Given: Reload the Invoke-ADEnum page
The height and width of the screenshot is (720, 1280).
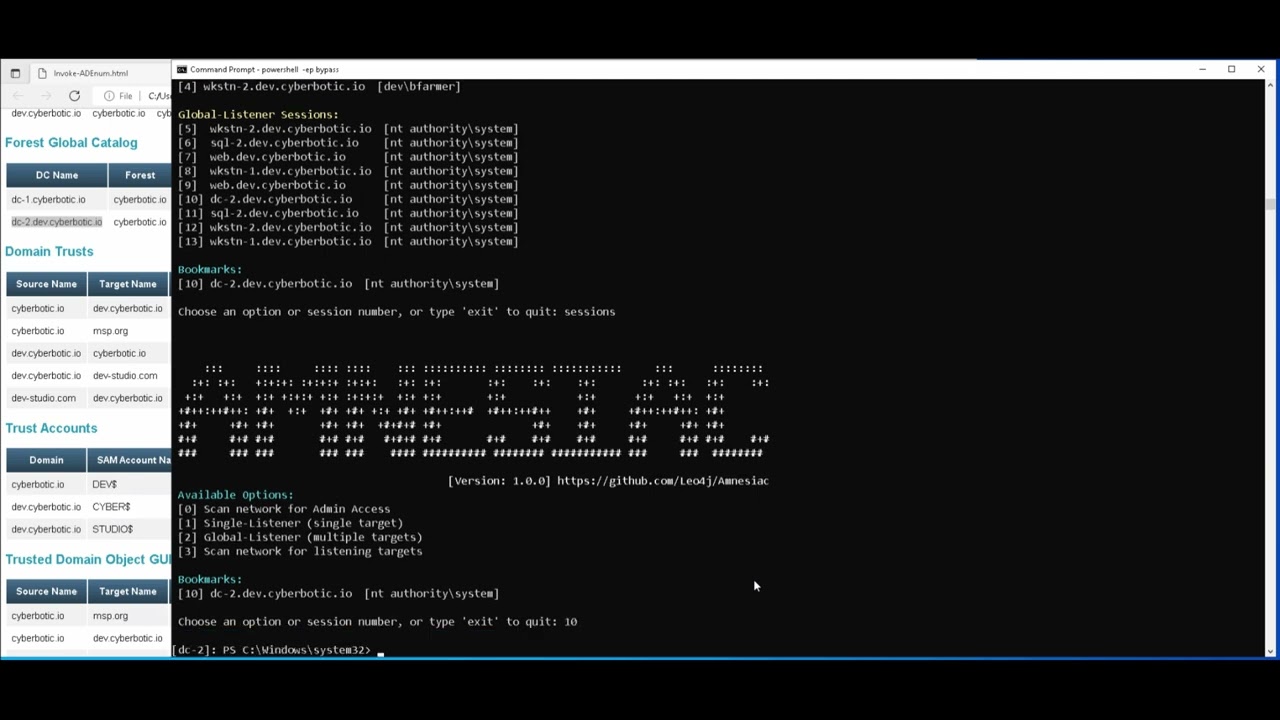Looking at the screenshot, I should click(x=74, y=96).
